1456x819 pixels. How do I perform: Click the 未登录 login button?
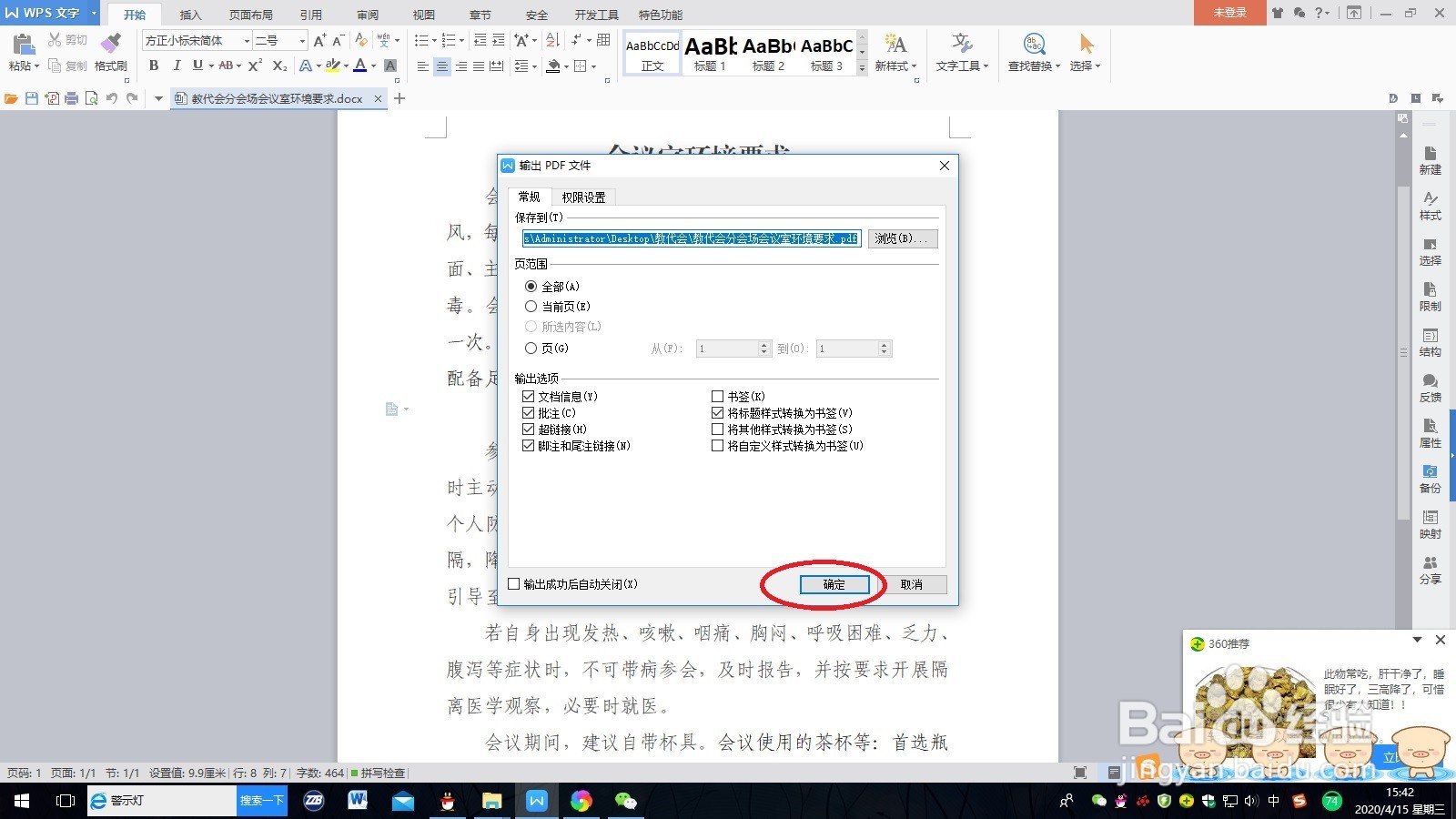[1230, 13]
